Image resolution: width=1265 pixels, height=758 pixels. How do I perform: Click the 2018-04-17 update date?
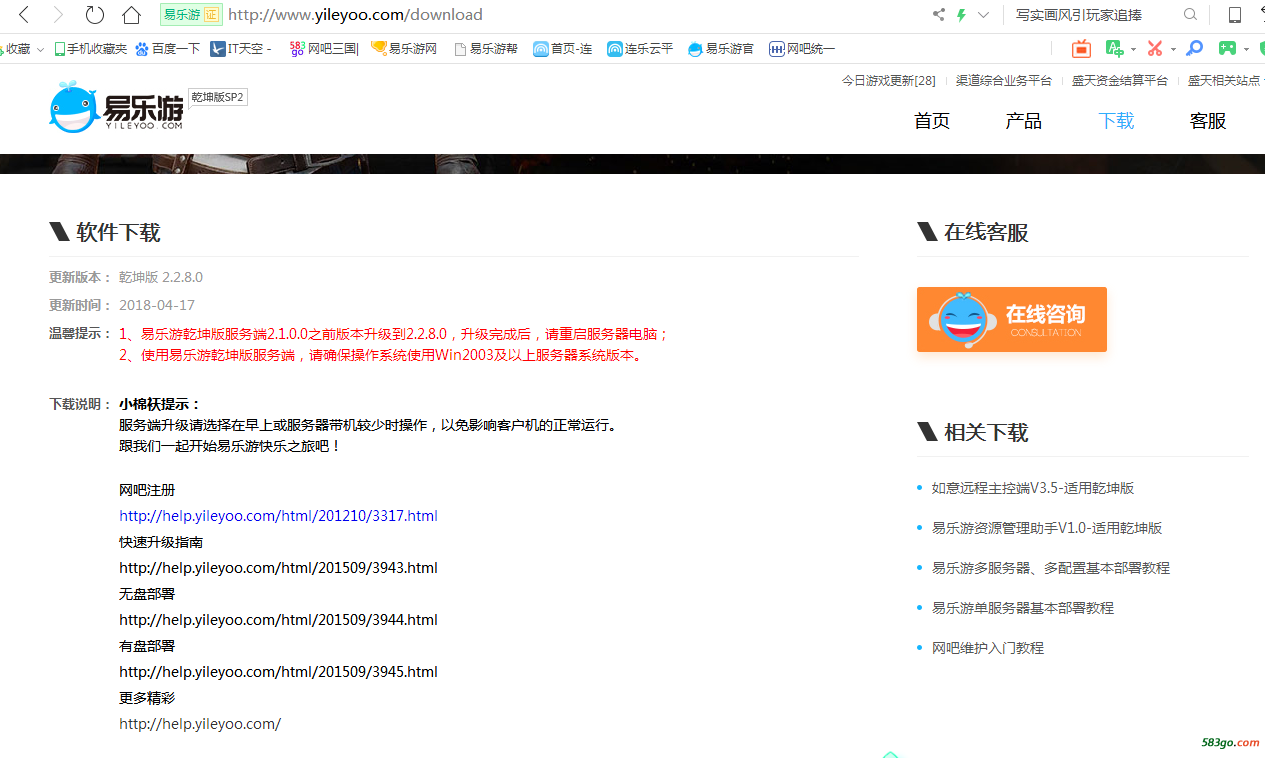point(157,305)
